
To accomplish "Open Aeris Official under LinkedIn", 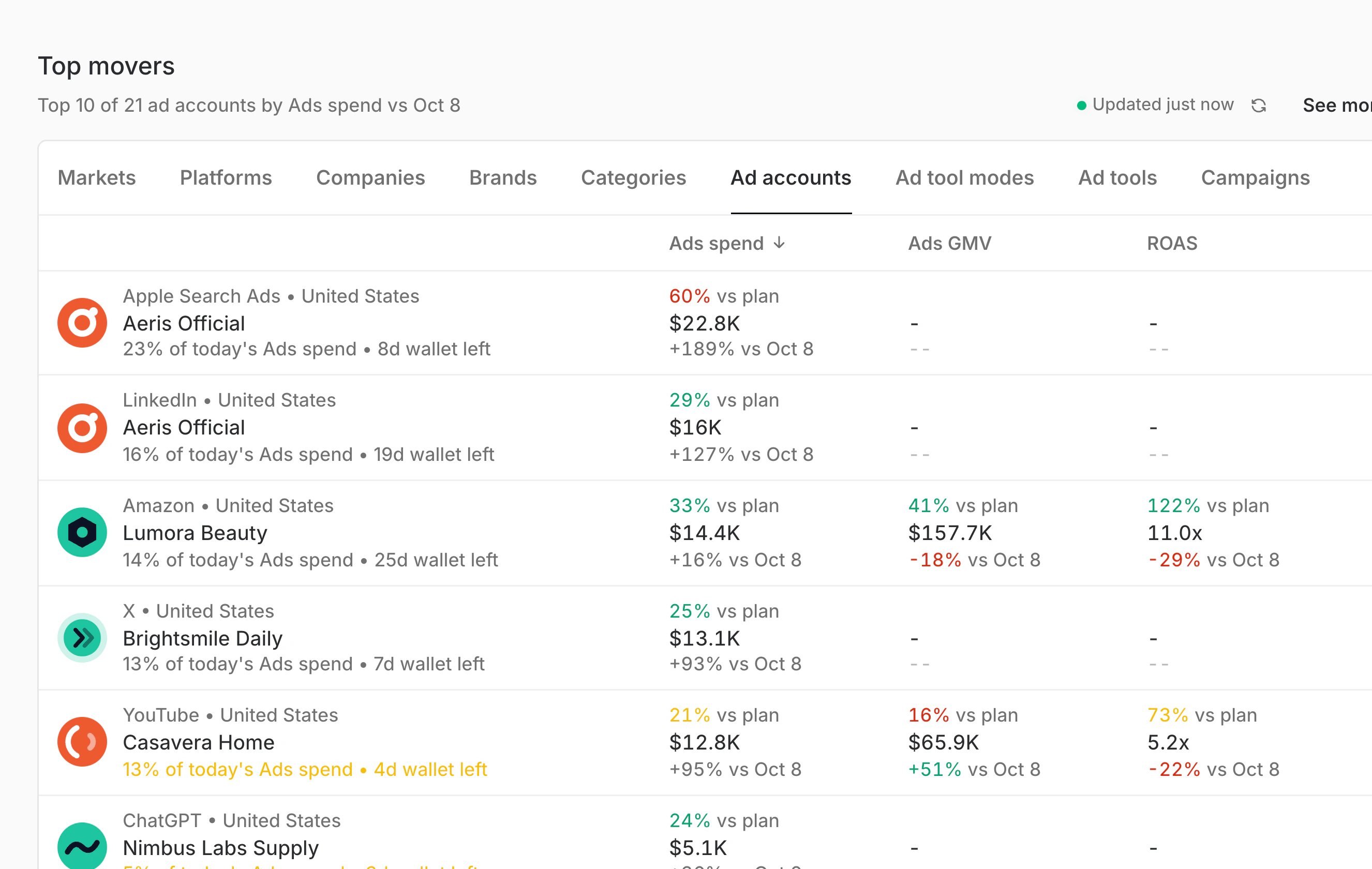I will 184,427.
